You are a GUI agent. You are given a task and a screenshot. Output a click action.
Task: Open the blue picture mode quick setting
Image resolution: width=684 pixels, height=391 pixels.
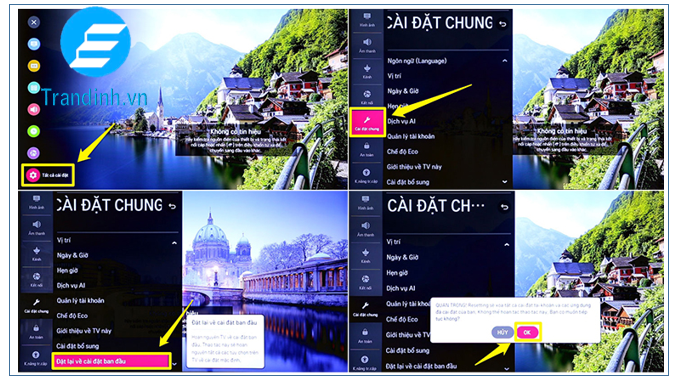[34, 44]
